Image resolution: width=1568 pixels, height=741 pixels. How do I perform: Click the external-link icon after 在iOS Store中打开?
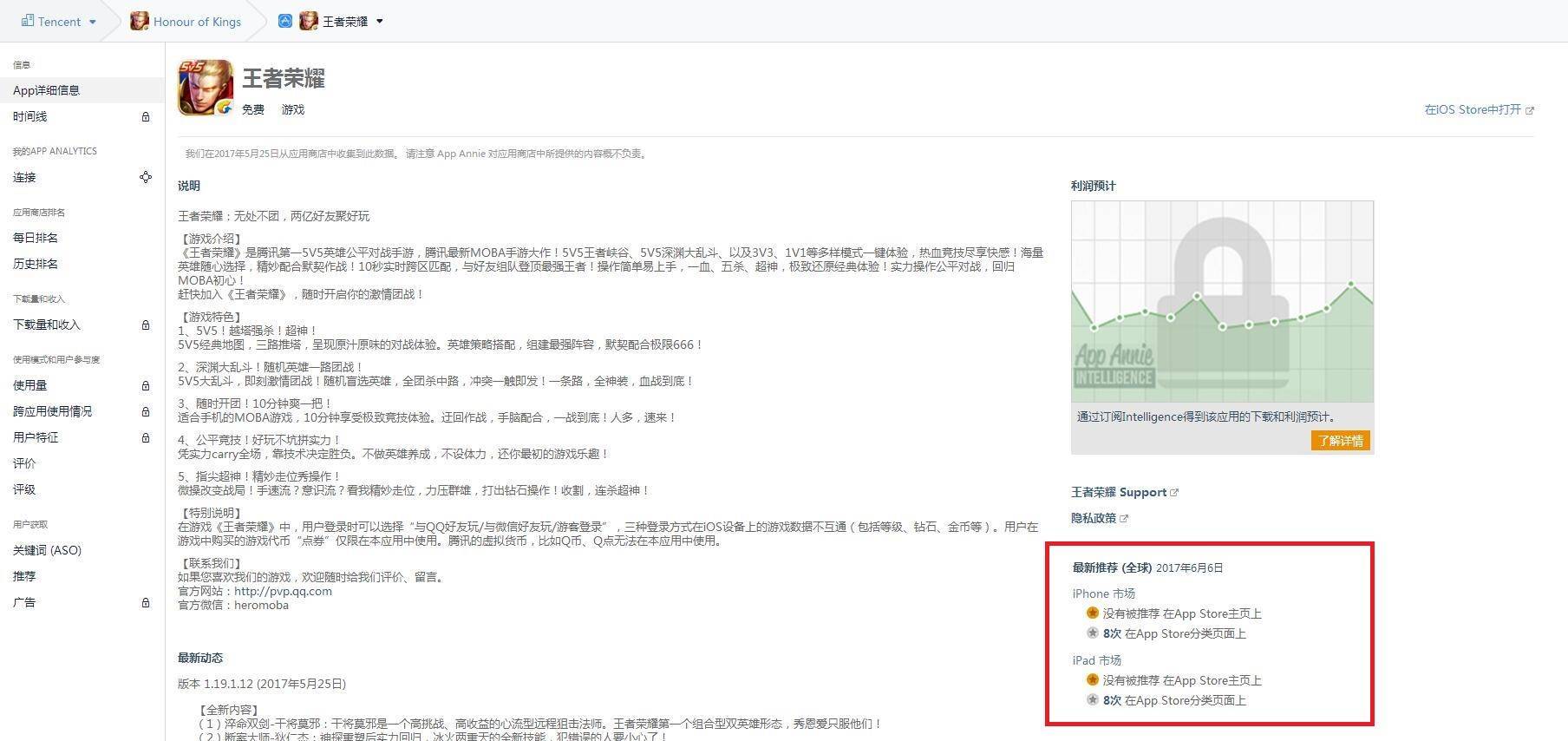(1530, 110)
